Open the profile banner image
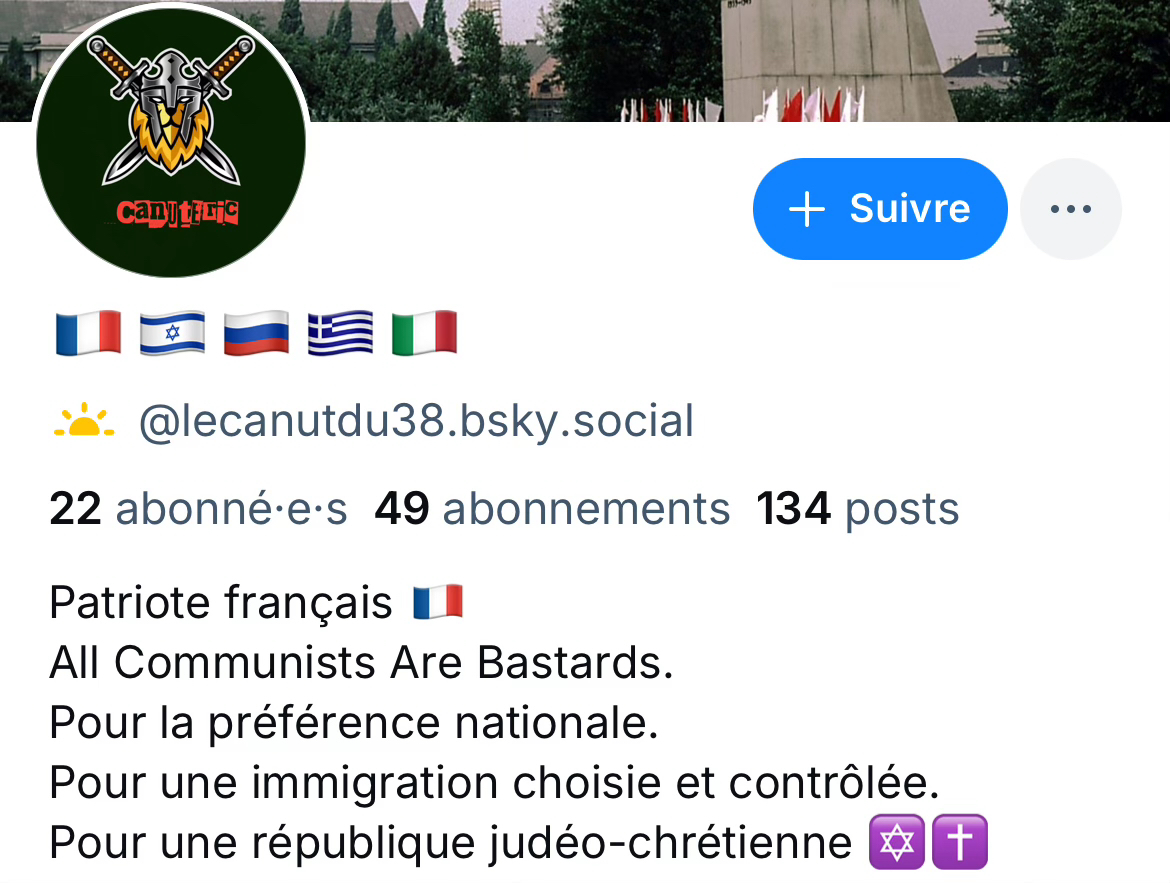 point(739,60)
